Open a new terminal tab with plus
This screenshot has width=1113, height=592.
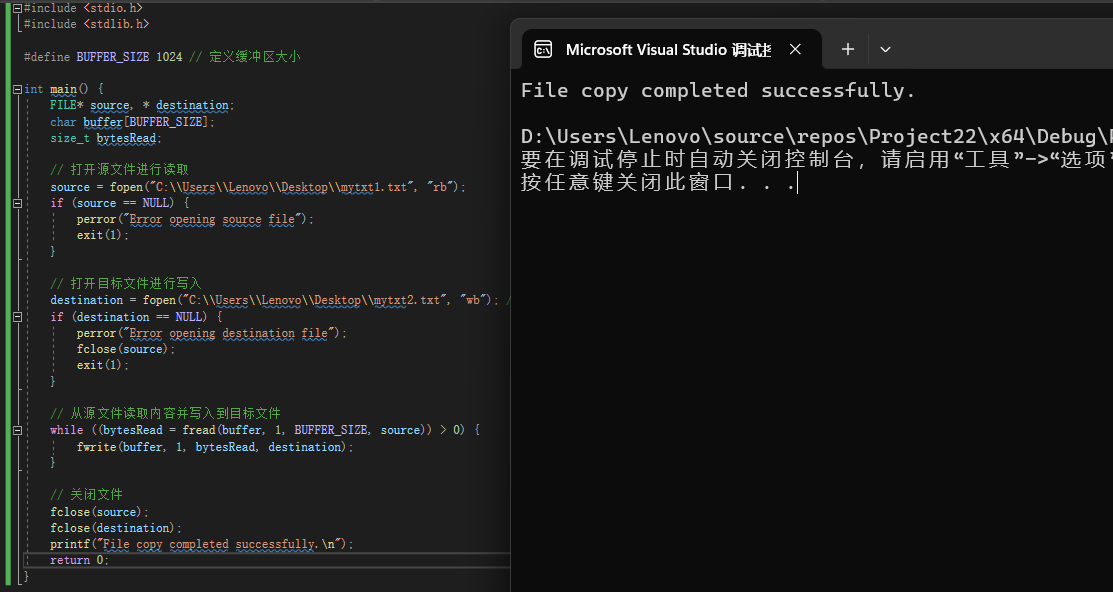[x=847, y=49]
